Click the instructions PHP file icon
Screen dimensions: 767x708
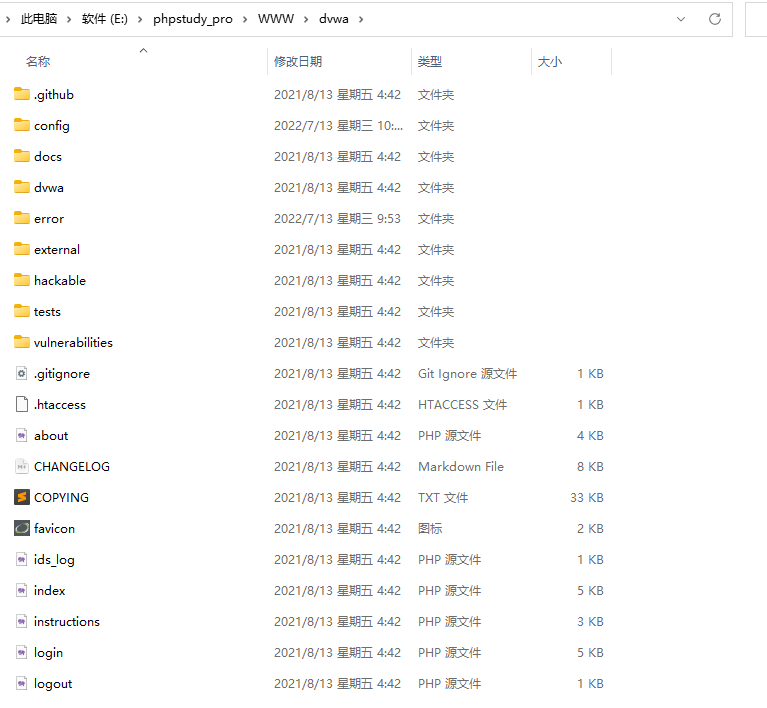click(22, 621)
